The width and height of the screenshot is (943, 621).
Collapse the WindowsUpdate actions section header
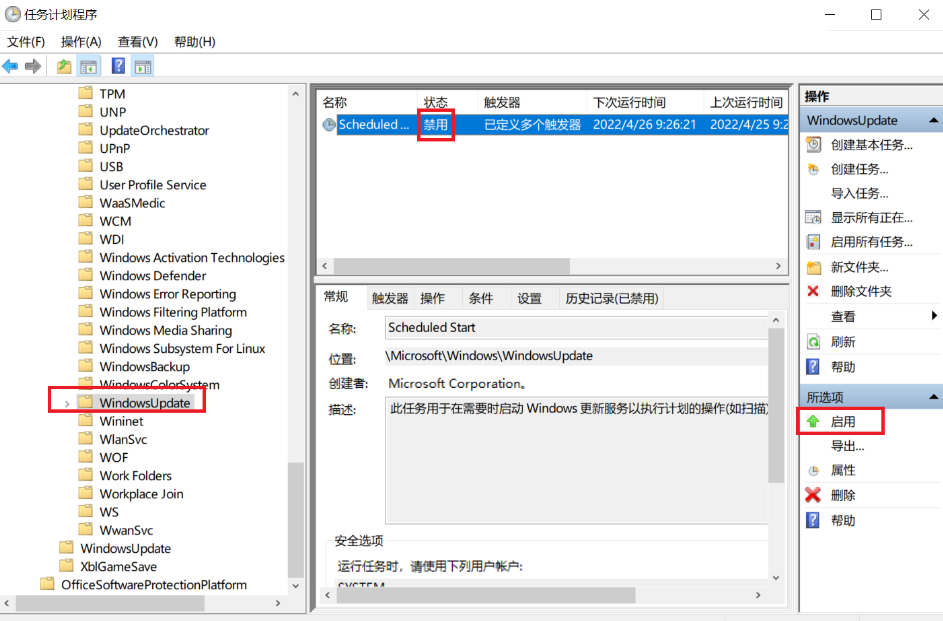pyautogui.click(x=933, y=121)
